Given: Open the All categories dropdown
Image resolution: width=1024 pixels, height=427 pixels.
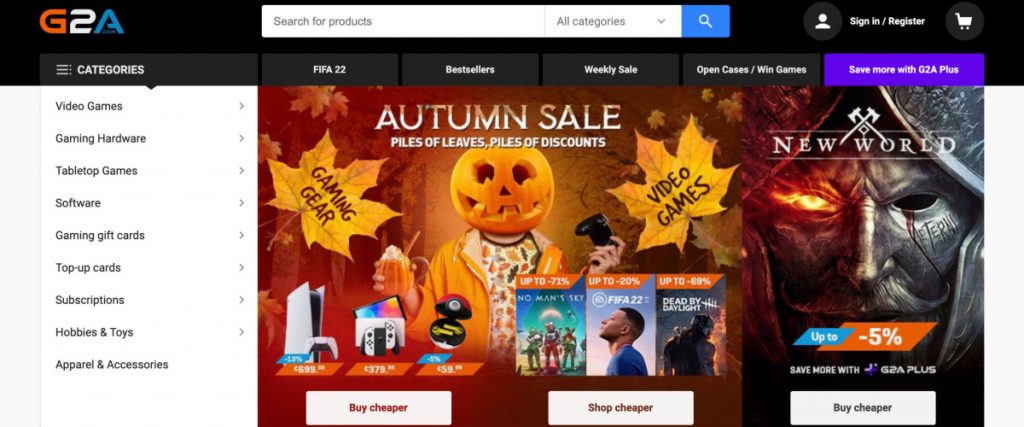Looking at the screenshot, I should point(613,22).
